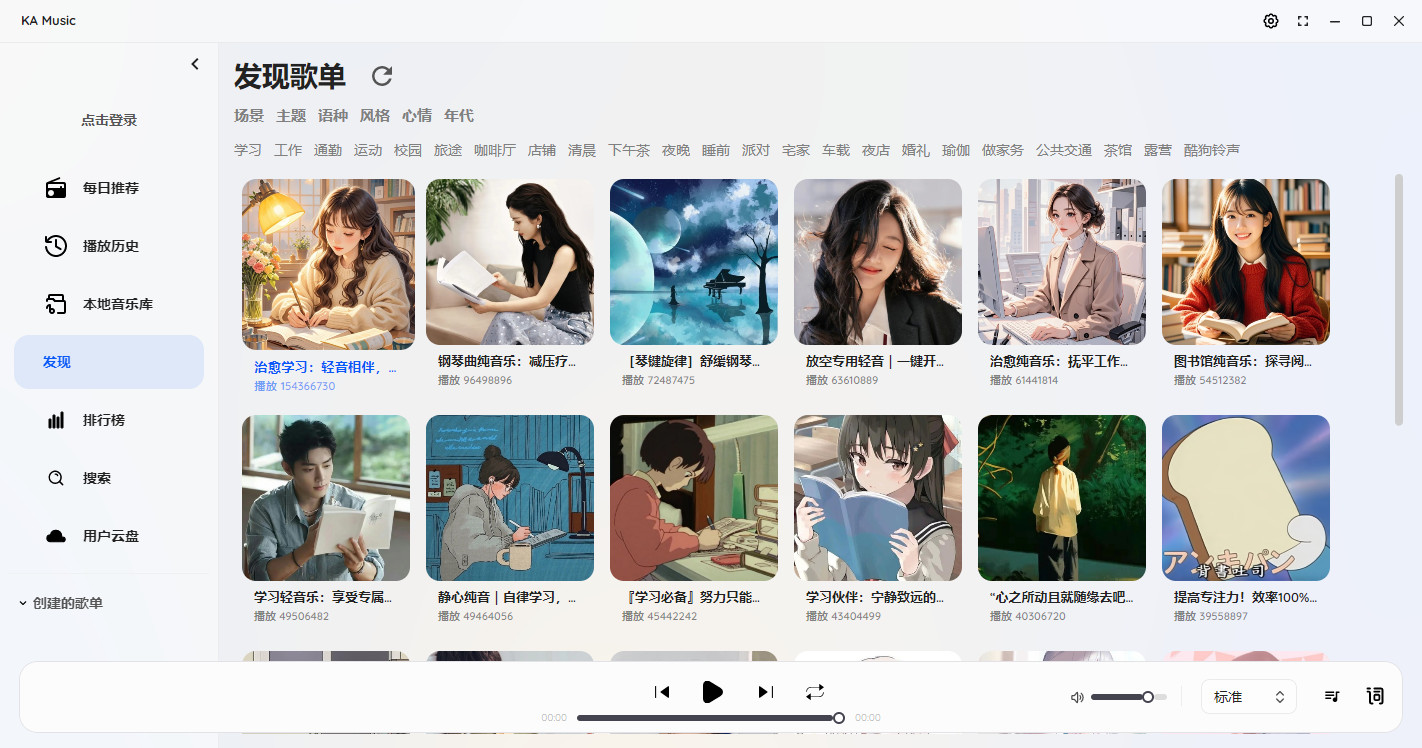Collapse the sidebar with the left chevron
This screenshot has height=748, width=1422.
[195, 64]
